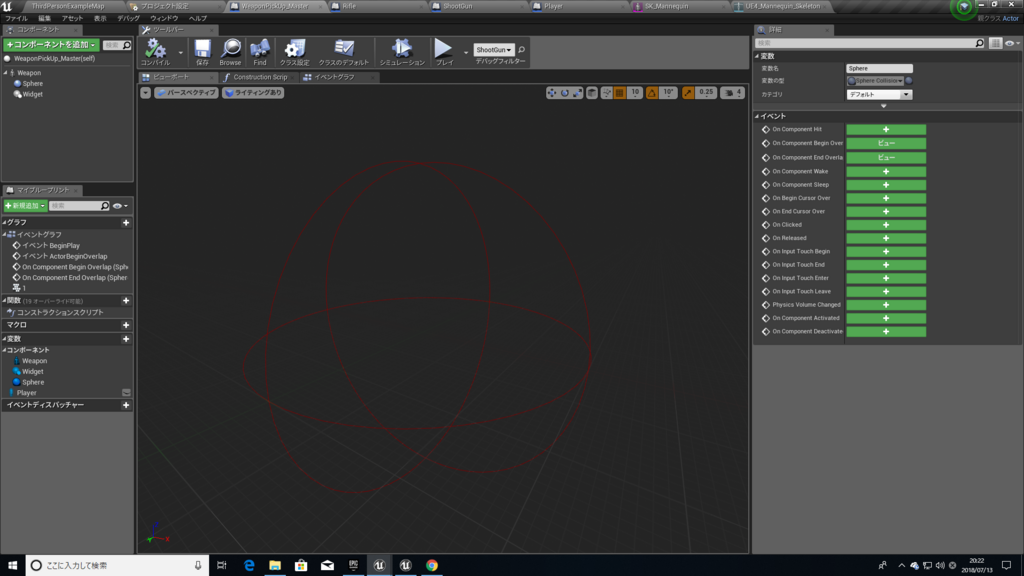This screenshot has height=576, width=1024.
Task: Open the scale snap 0.25 dropdown
Action: click(x=706, y=93)
